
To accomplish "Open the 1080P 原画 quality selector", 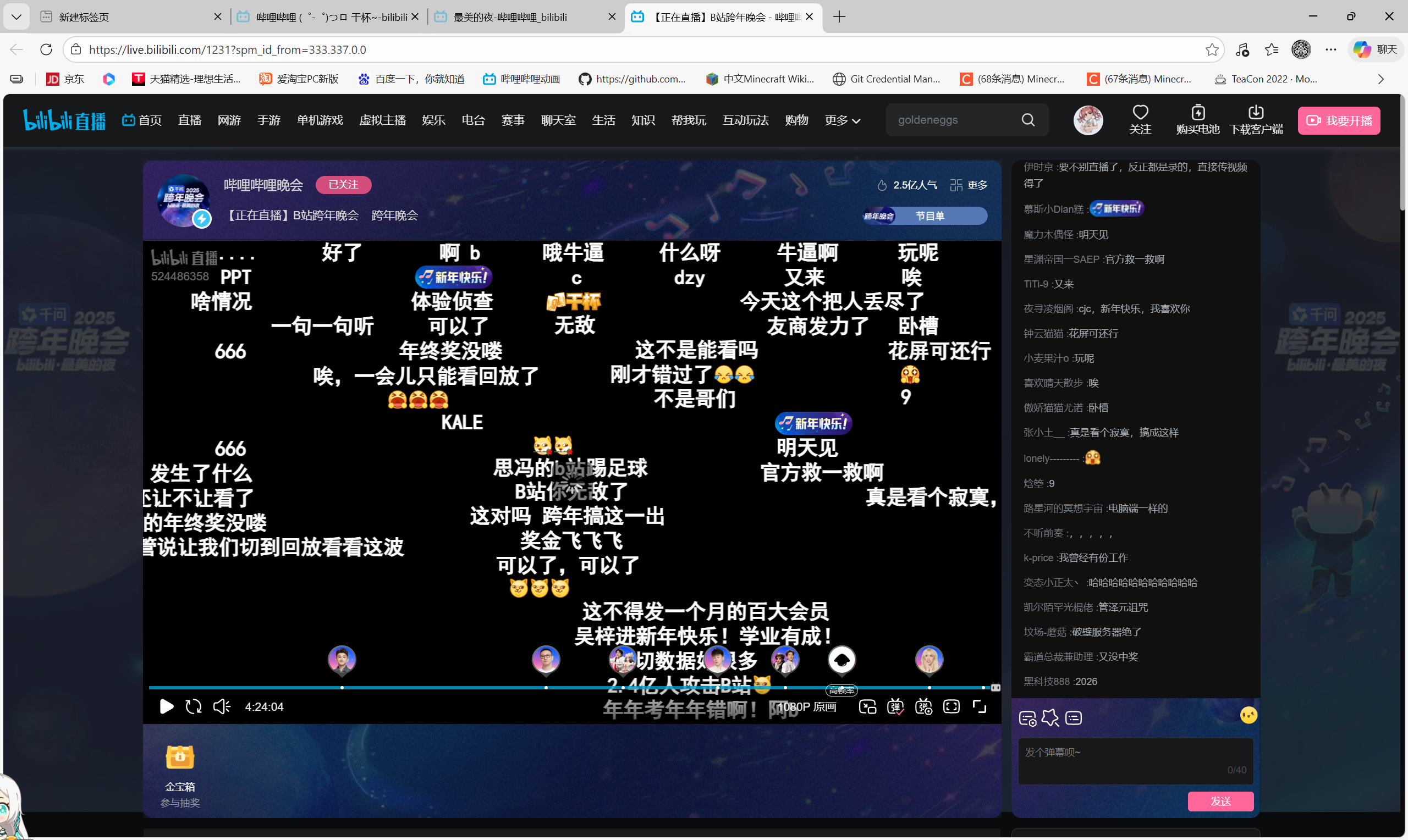I will (807, 706).
